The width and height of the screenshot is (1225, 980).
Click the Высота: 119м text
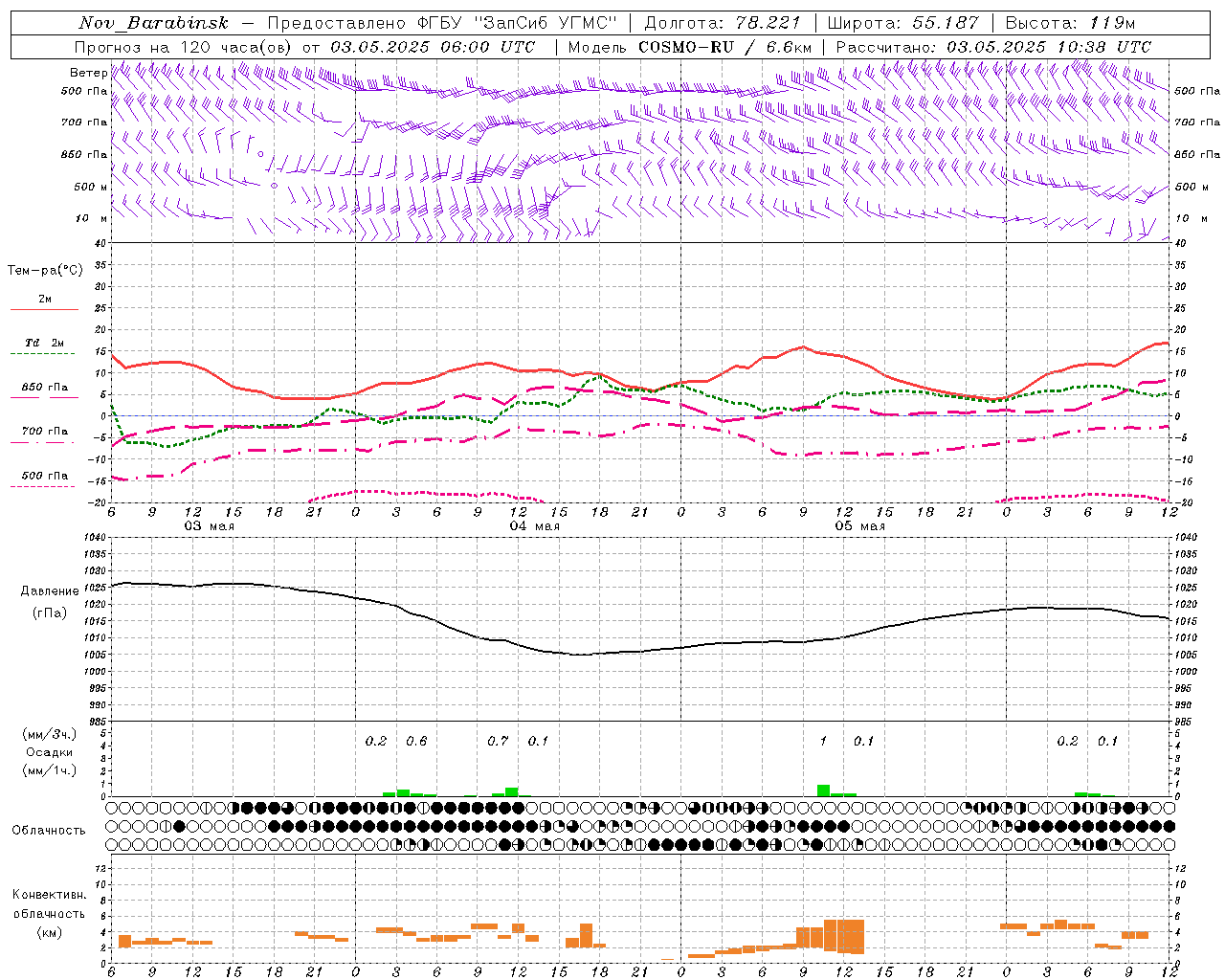(1071, 23)
